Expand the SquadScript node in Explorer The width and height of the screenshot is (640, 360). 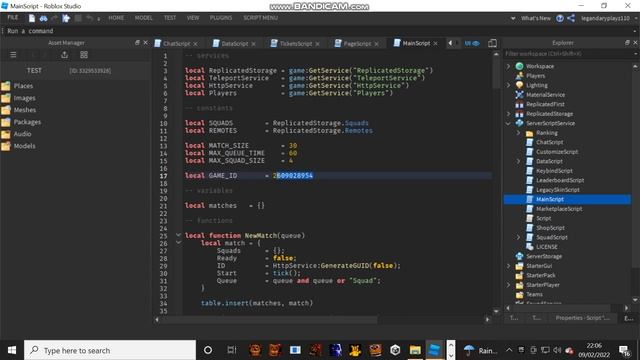point(519,237)
